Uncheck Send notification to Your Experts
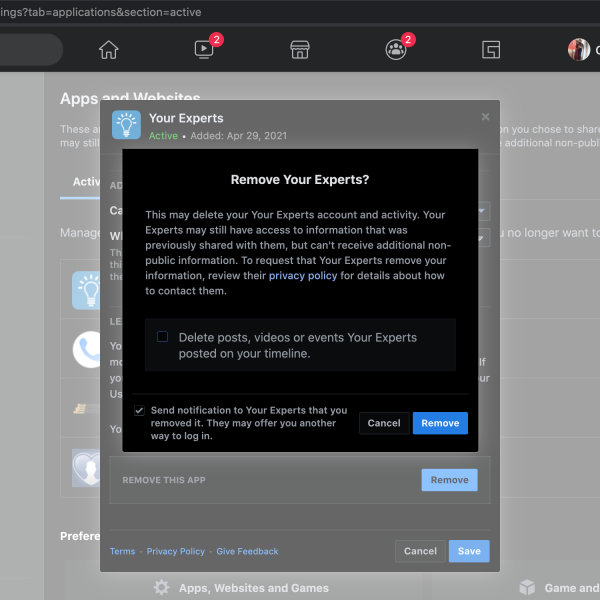Screen dimensions: 600x600 (x=139, y=411)
